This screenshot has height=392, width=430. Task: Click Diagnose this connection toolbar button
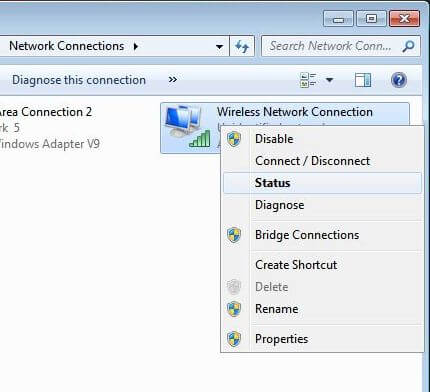pyautogui.click(x=79, y=80)
